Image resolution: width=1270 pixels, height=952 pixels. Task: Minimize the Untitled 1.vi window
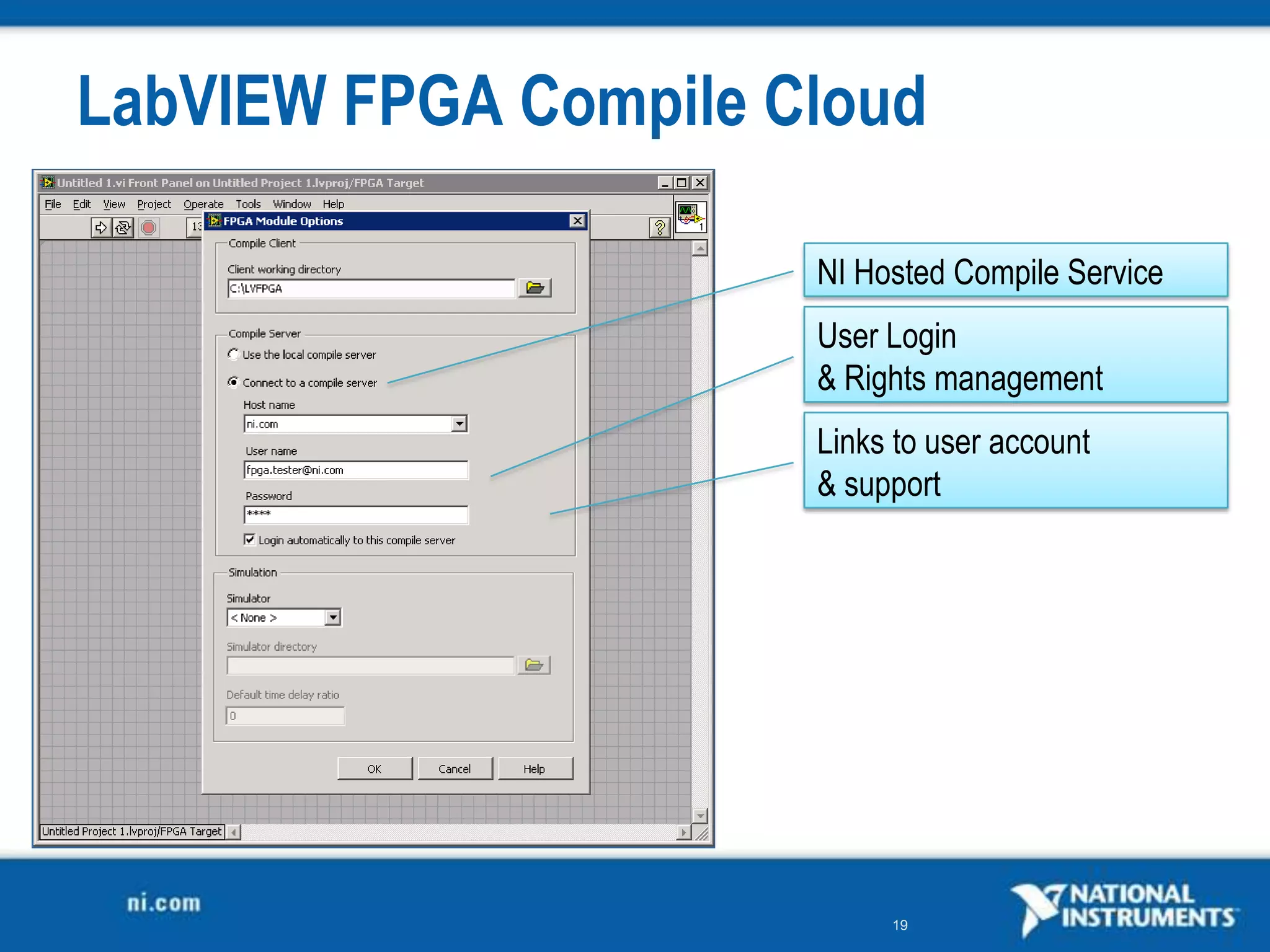[x=665, y=182]
